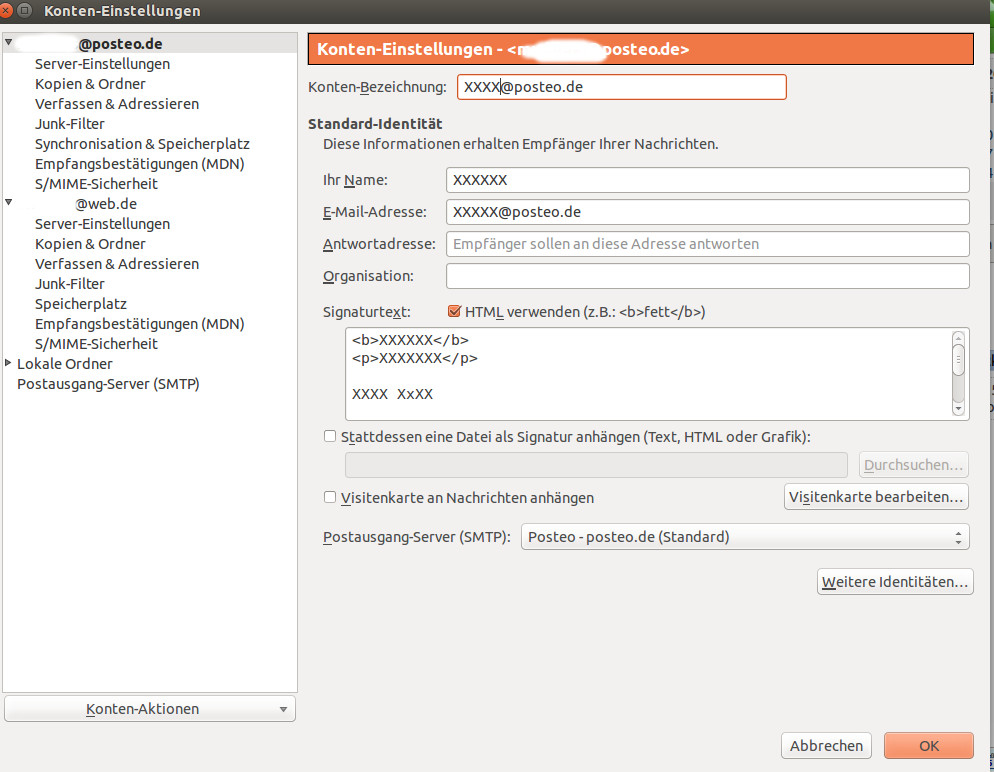Select Postausgang-Server (SMTP) in the sidebar
Image resolution: width=994 pixels, height=772 pixels.
[108, 384]
